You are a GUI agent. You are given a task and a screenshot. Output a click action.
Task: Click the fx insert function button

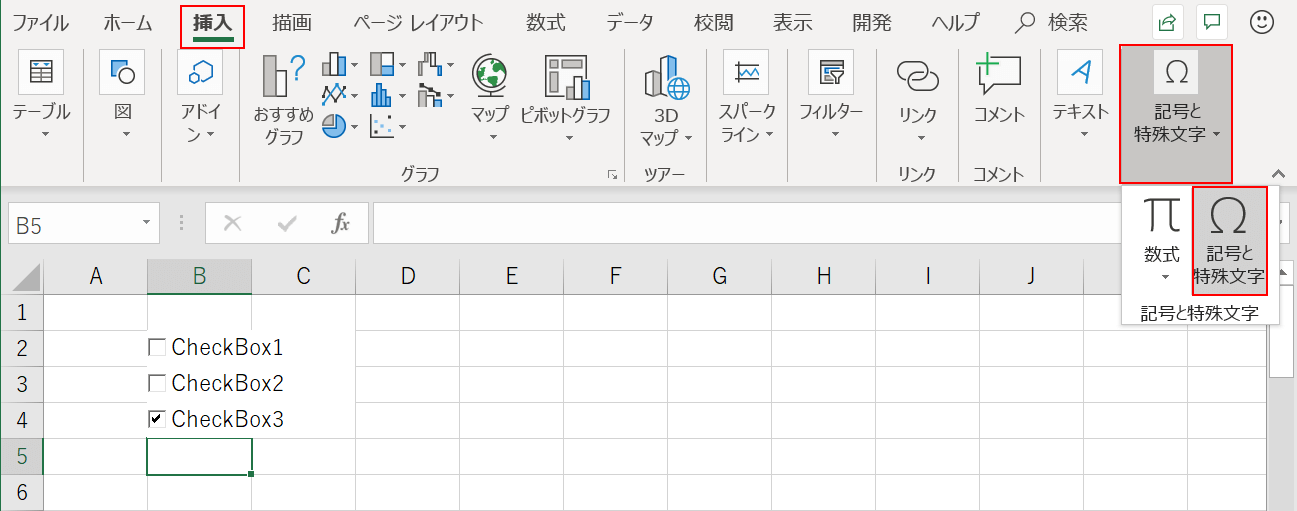[x=341, y=223]
